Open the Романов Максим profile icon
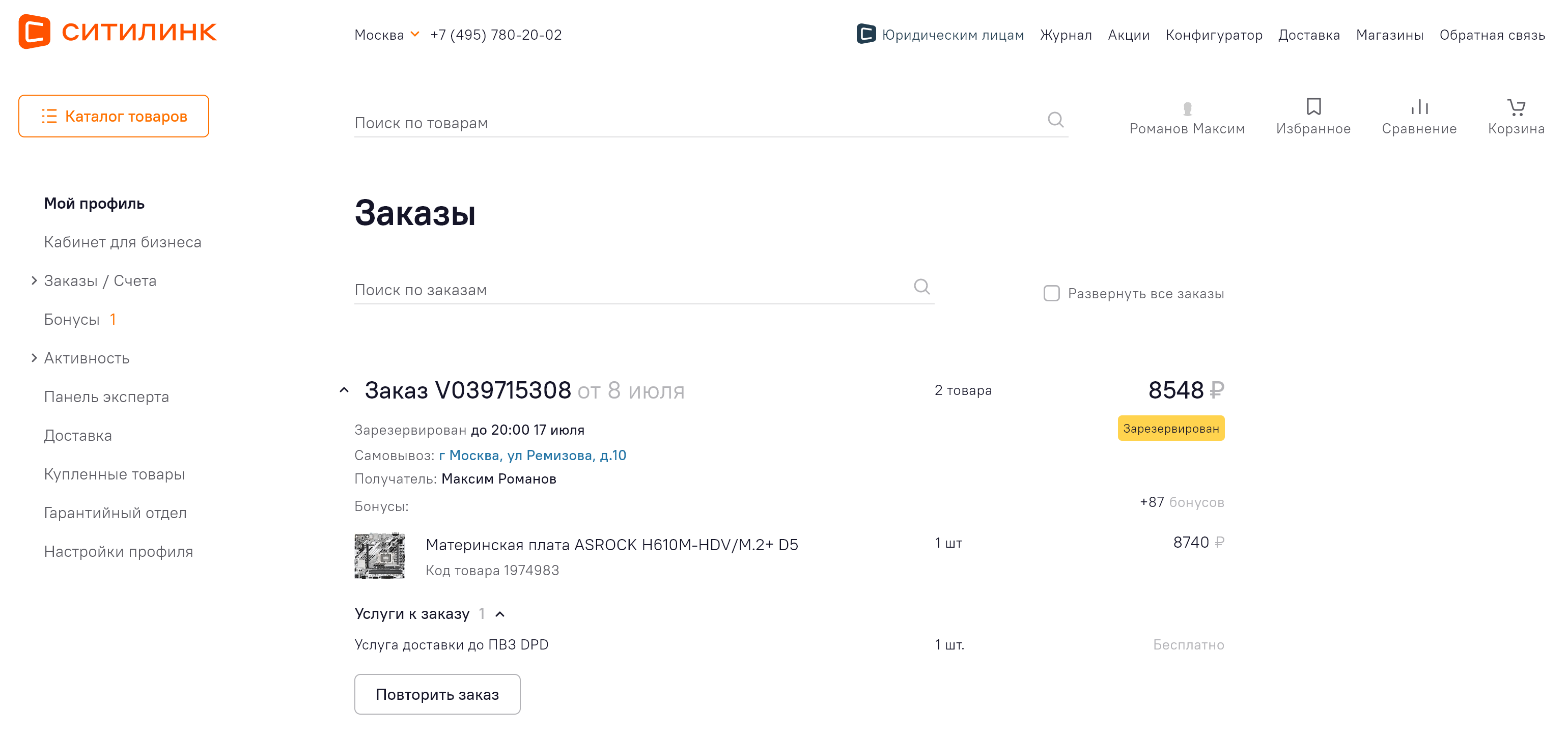 tap(1186, 108)
